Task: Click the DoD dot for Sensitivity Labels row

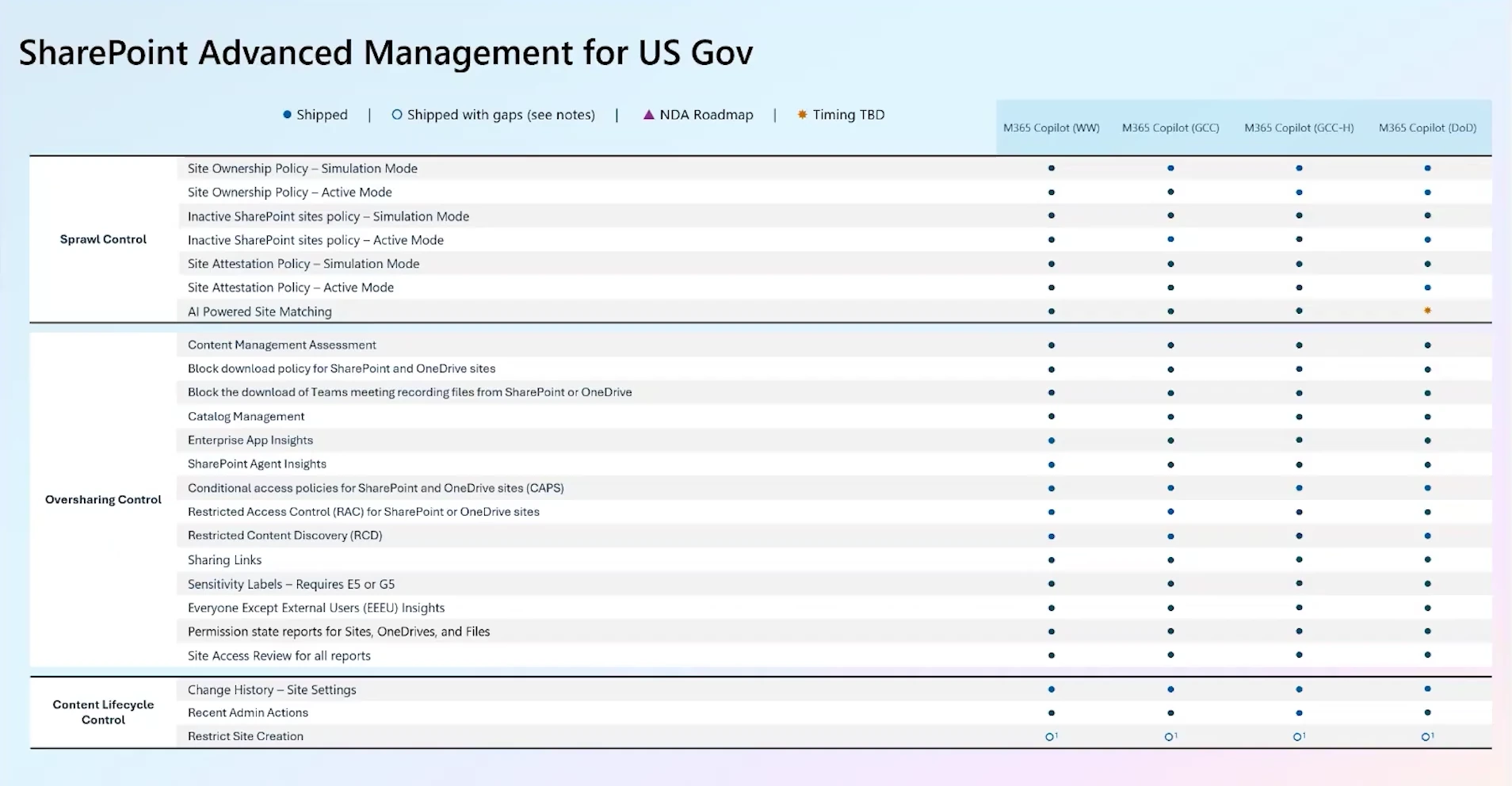Action: pos(1427,584)
